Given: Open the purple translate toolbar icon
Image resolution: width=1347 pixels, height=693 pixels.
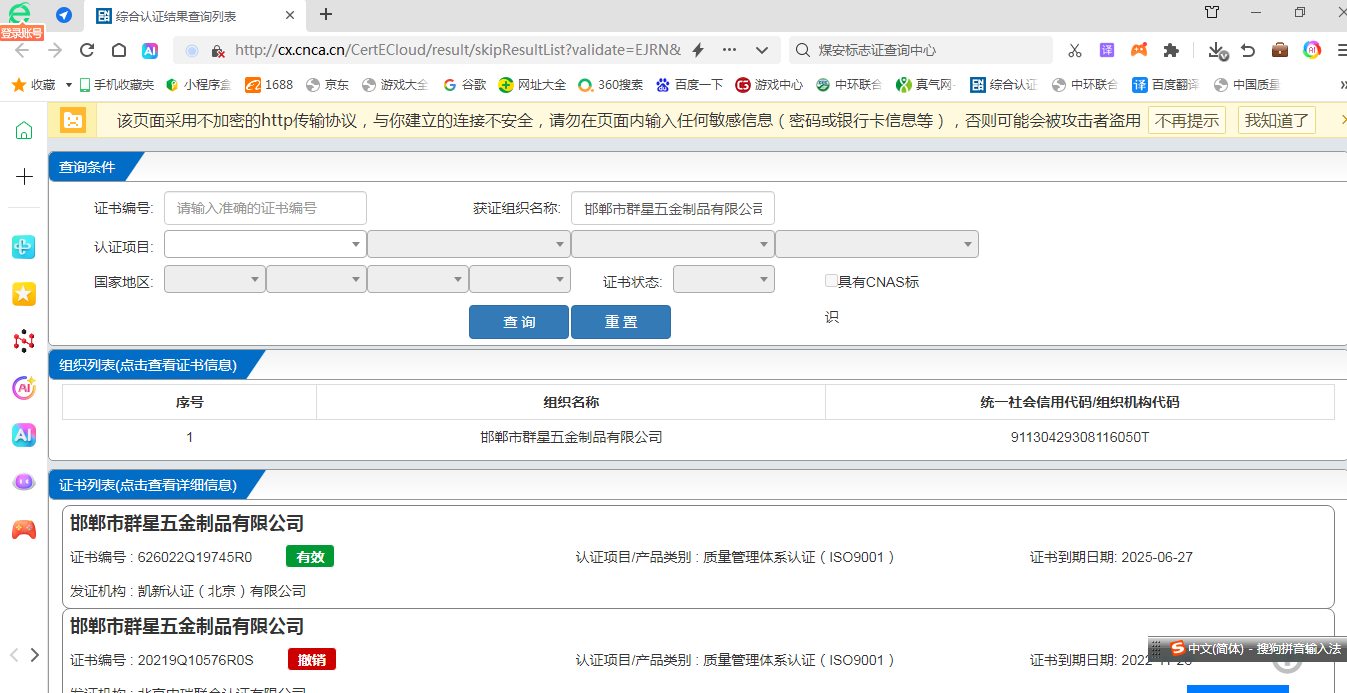Looking at the screenshot, I should click(1107, 50).
